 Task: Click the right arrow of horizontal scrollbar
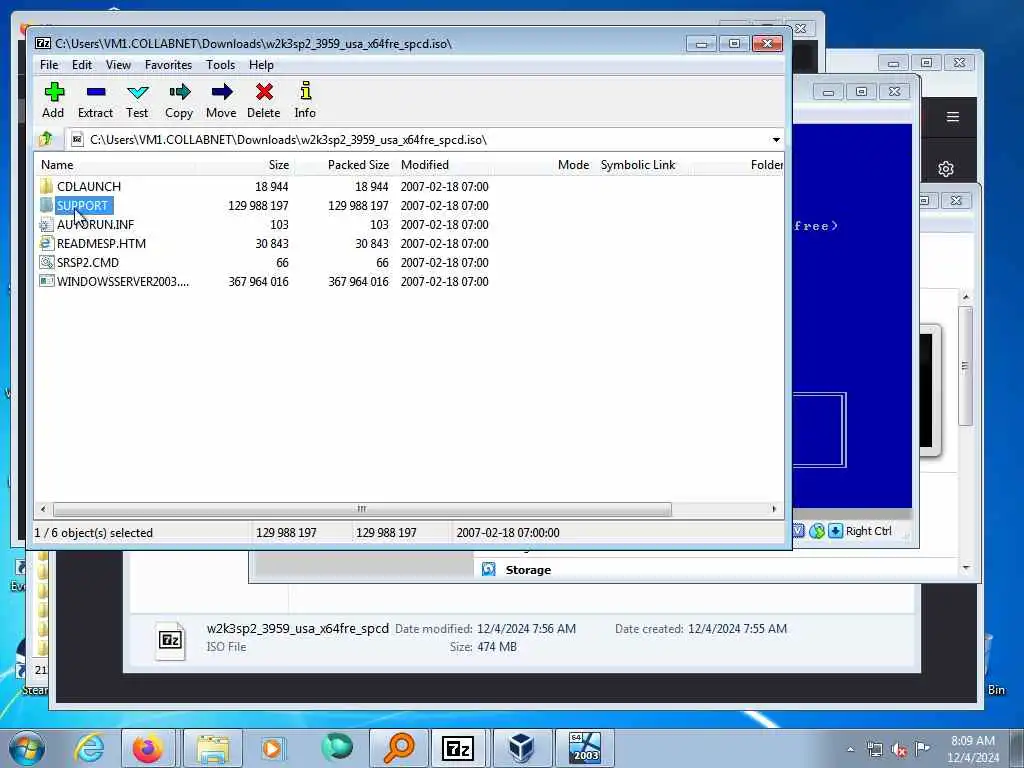click(775, 509)
